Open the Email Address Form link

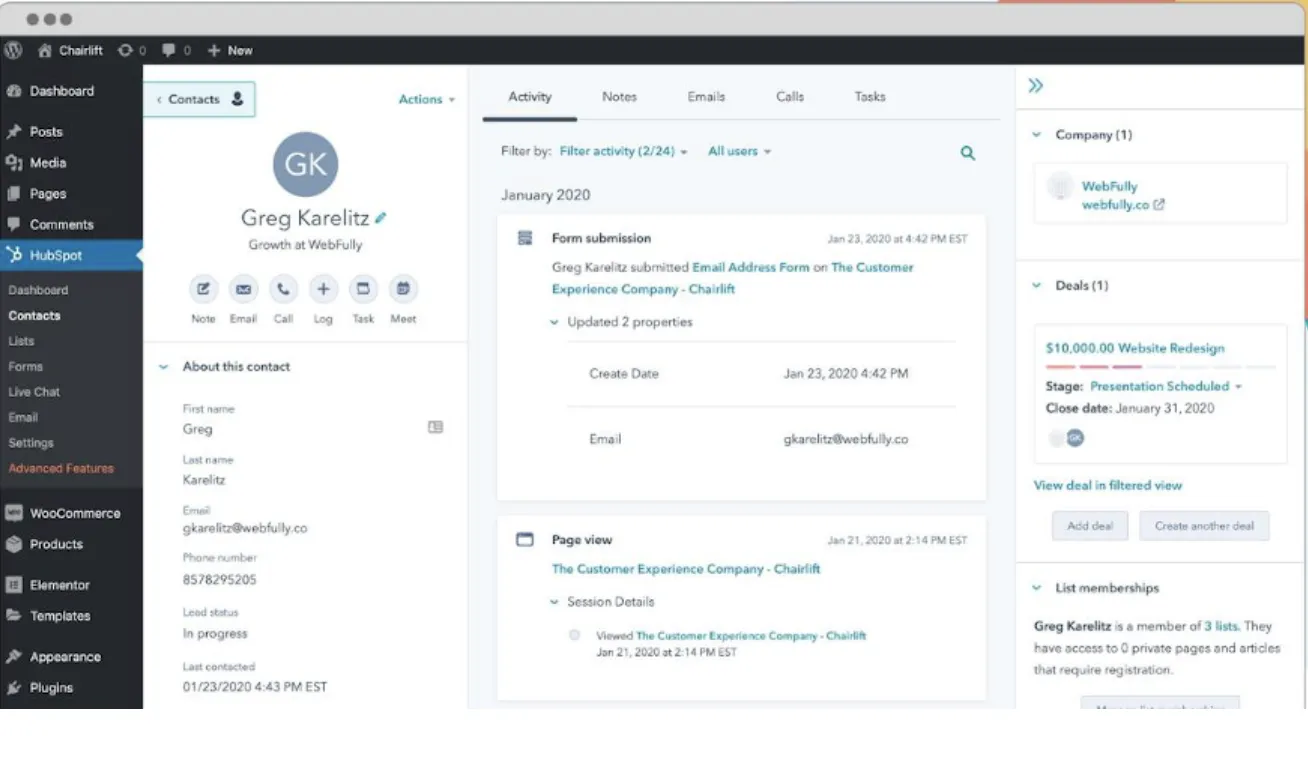pyautogui.click(x=751, y=268)
